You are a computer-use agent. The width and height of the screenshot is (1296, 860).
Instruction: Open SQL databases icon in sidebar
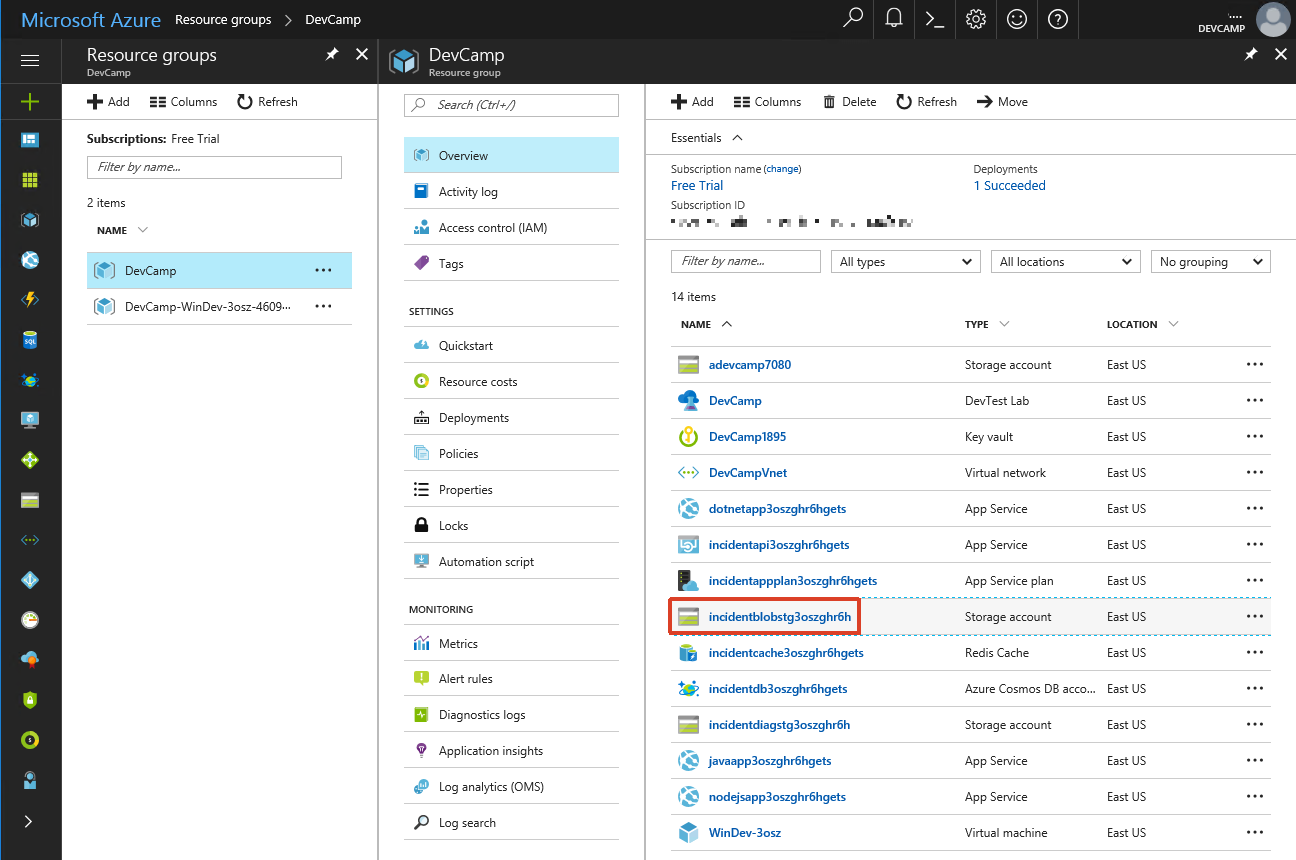(x=30, y=340)
